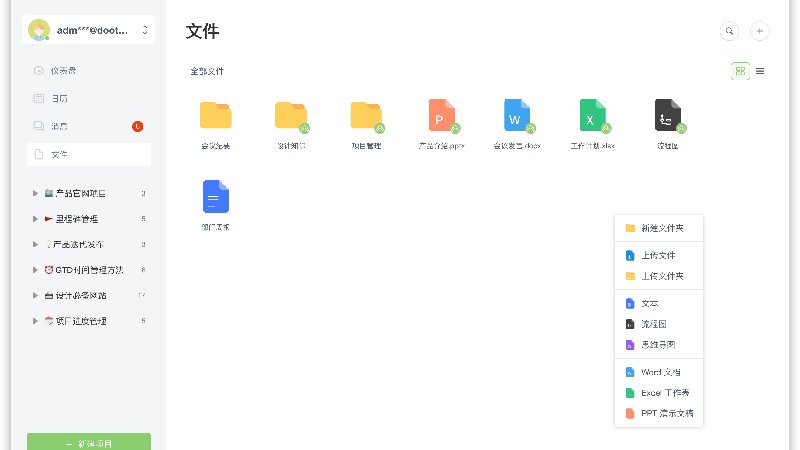Screen dimensions: 800x450
Task: Create a new 思维导图 mind map
Action: 659,345
